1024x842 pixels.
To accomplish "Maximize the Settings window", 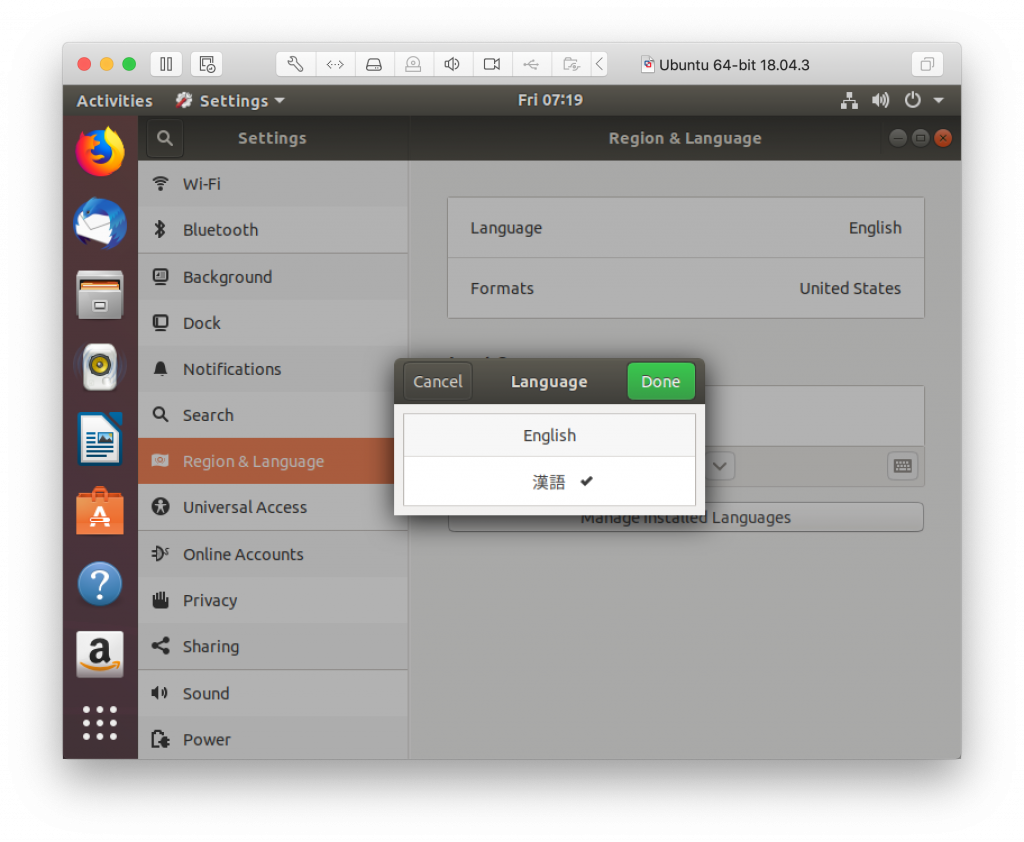I will click(920, 138).
